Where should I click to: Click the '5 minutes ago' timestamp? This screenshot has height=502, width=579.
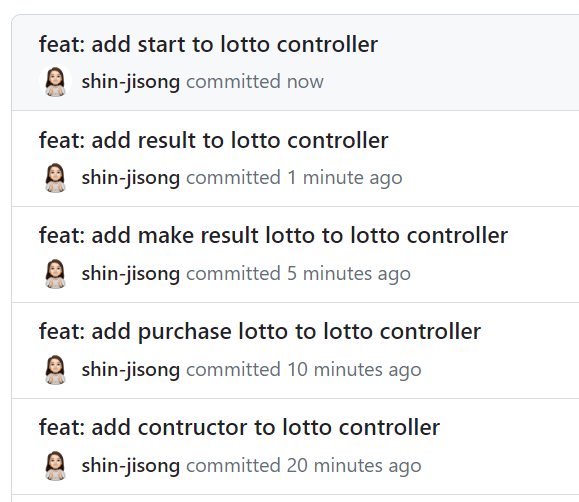349,274
